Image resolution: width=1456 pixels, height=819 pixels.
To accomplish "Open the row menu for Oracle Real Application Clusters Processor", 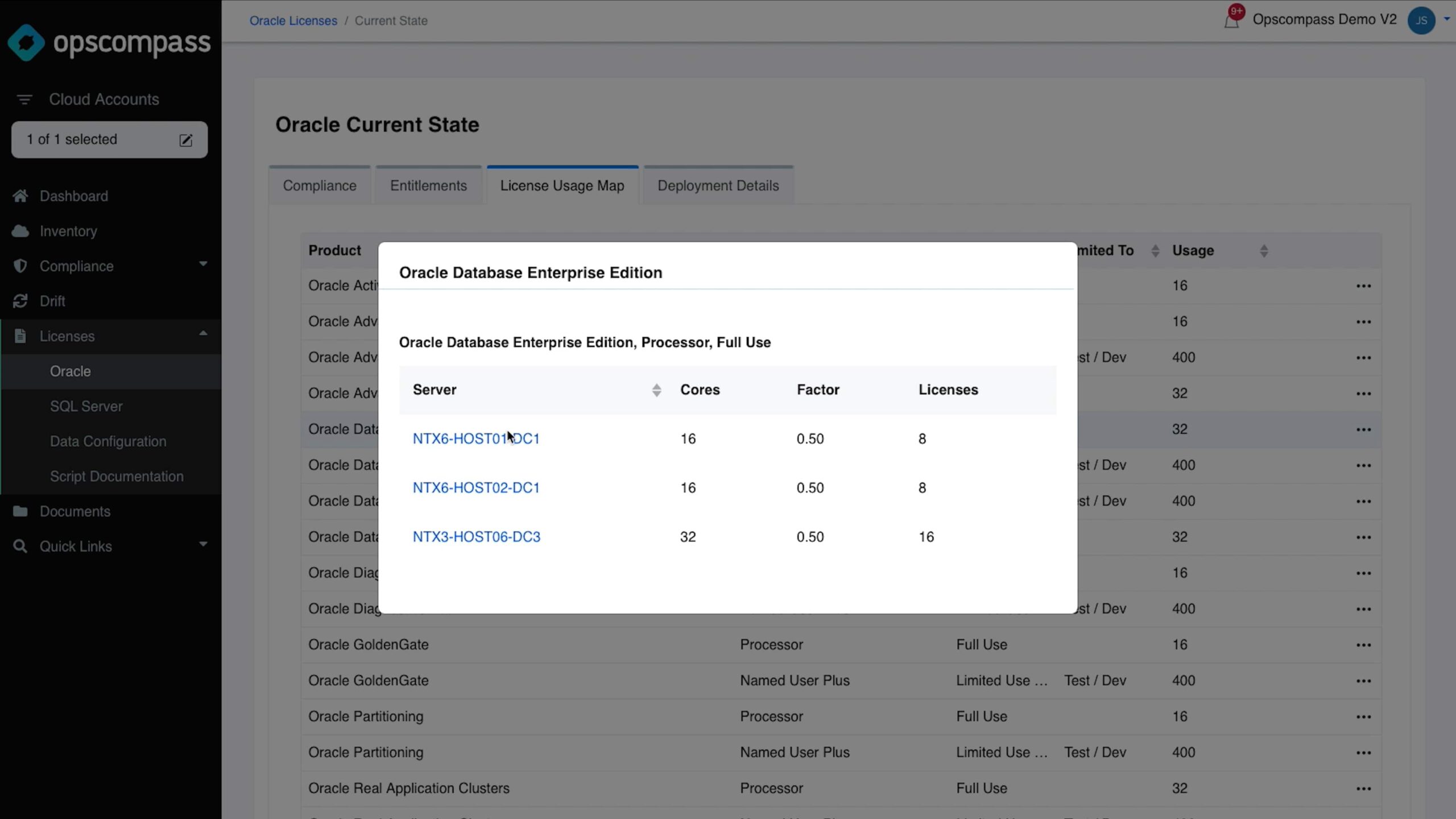I will pyautogui.click(x=1363, y=788).
